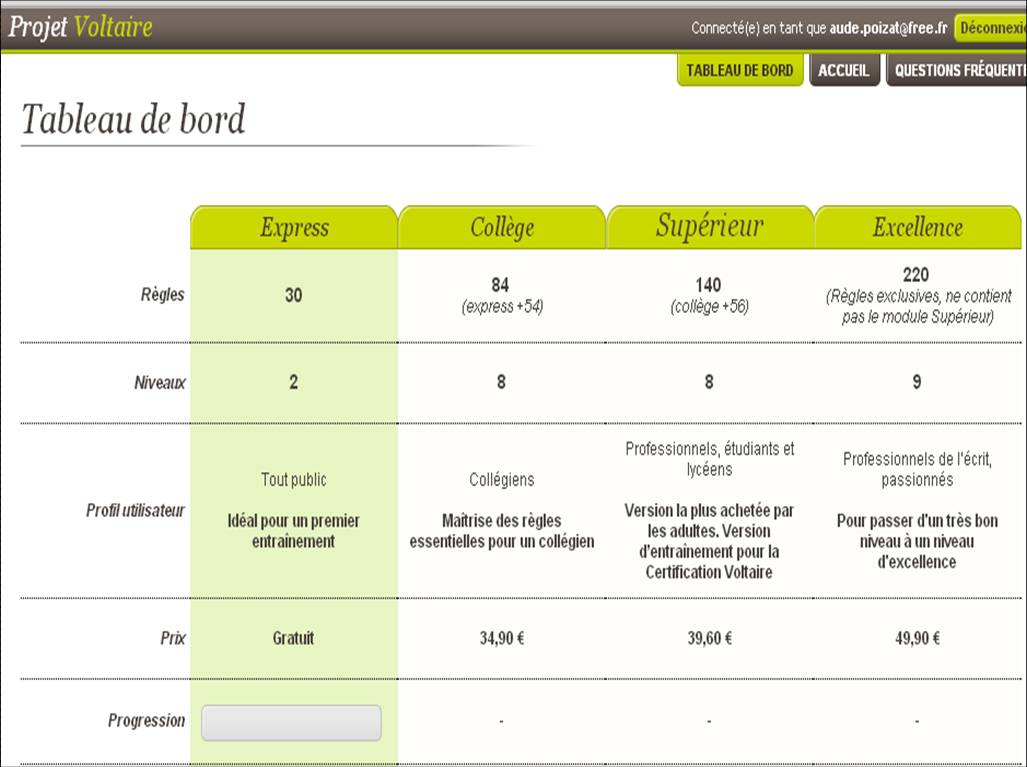Click the Excellence levels value 9
This screenshot has height=767, width=1027.
(x=917, y=382)
